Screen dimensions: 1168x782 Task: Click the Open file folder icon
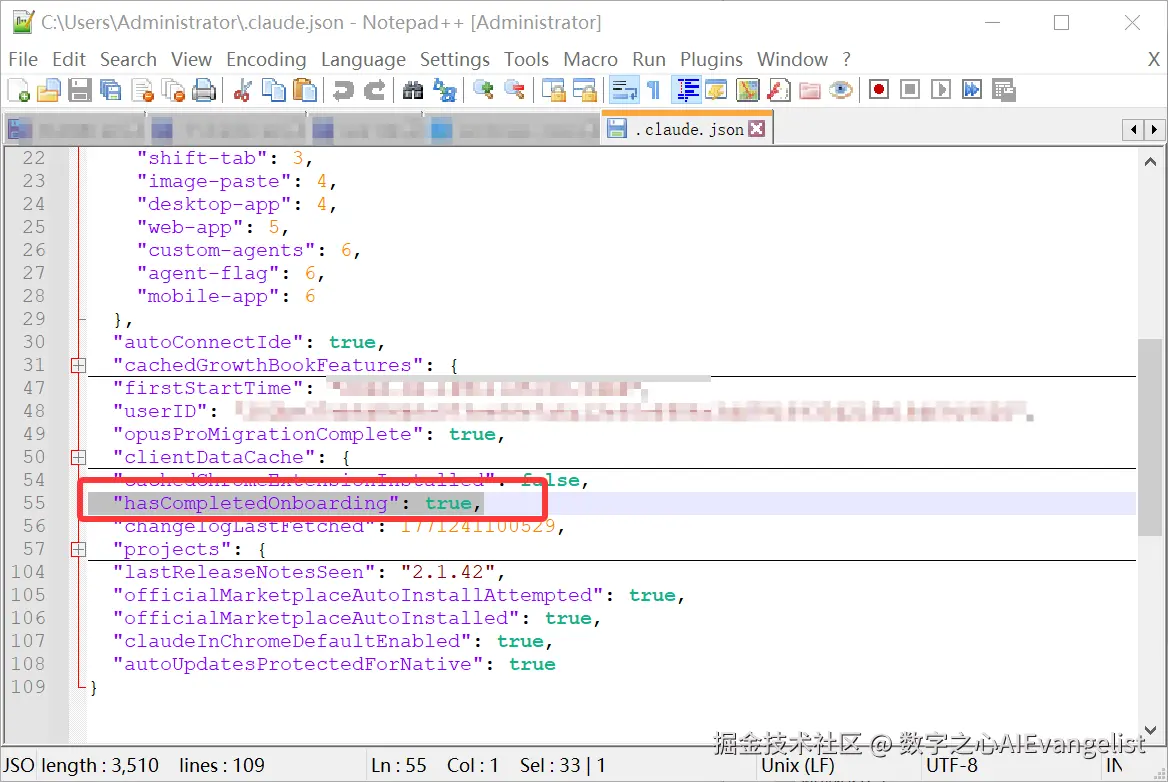(x=48, y=90)
